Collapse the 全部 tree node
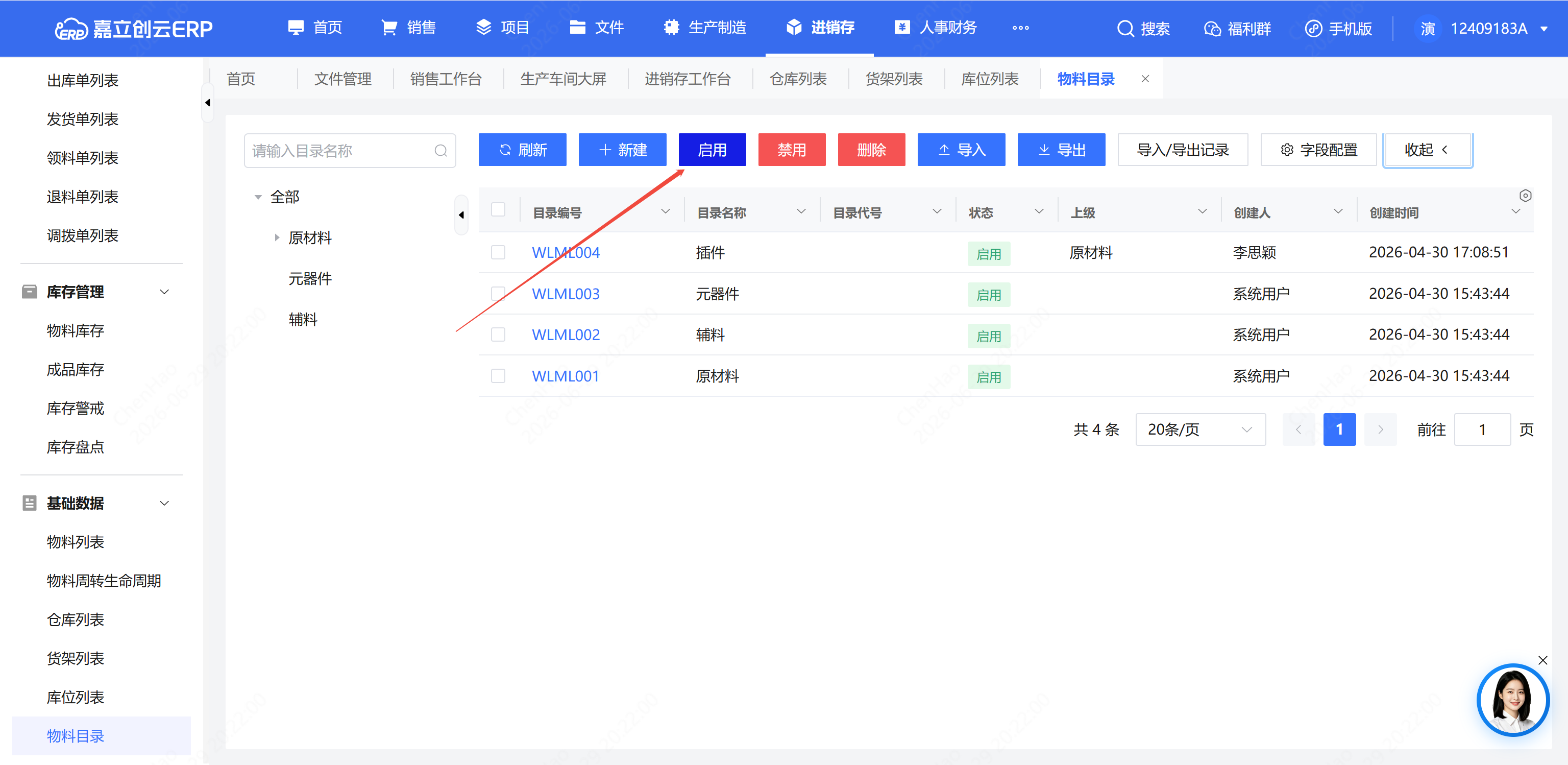 pyautogui.click(x=258, y=197)
